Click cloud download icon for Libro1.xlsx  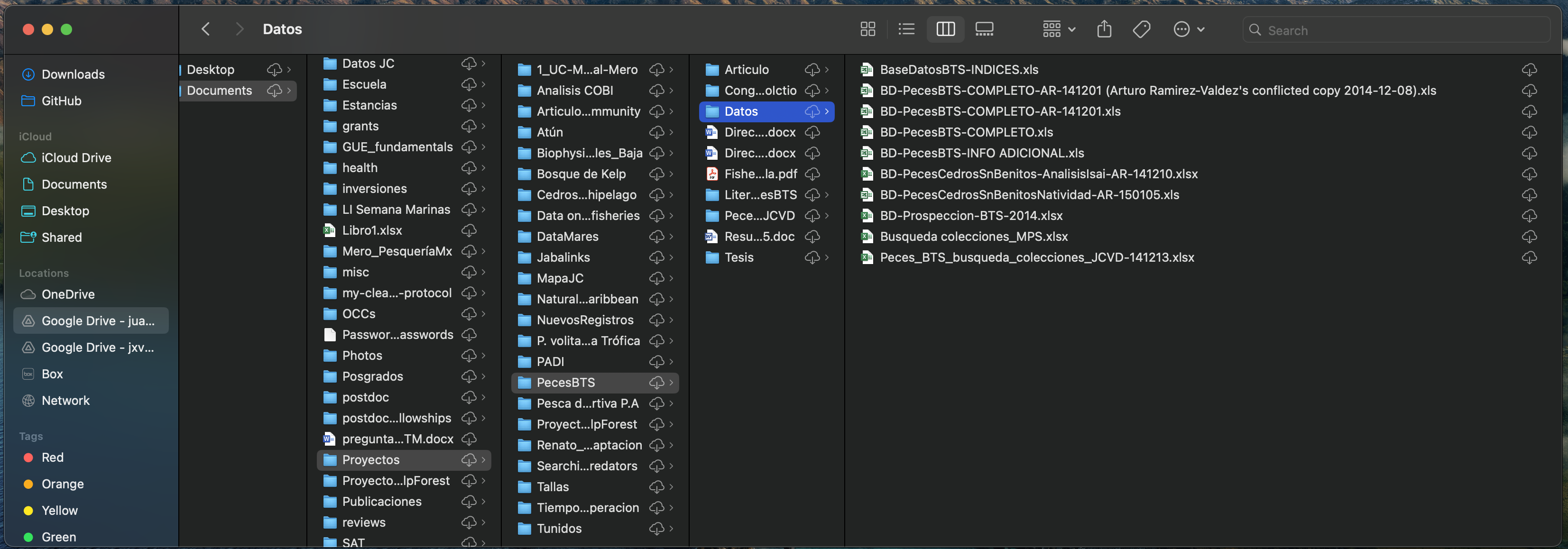(x=469, y=231)
